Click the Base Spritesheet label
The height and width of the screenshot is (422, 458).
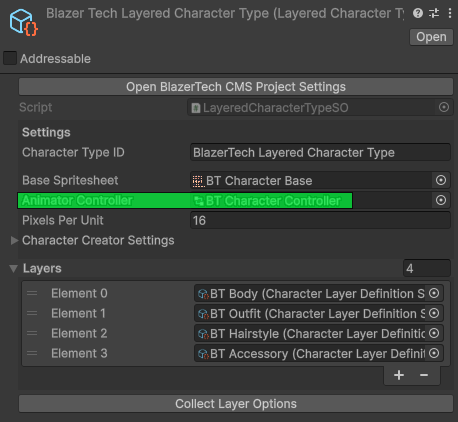(x=70, y=180)
